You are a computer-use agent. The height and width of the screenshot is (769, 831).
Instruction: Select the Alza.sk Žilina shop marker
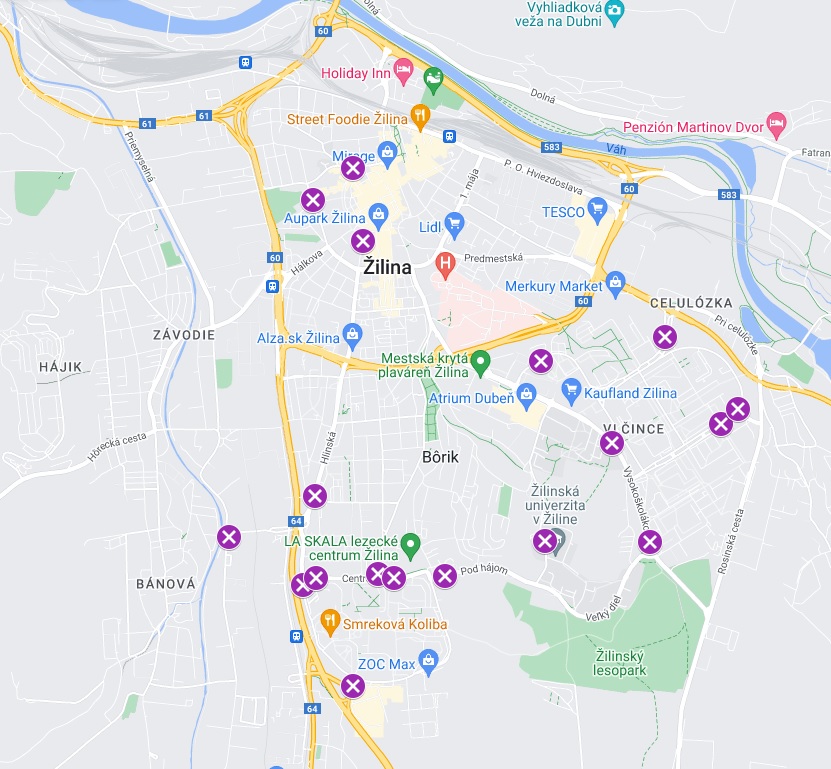[x=352, y=336]
